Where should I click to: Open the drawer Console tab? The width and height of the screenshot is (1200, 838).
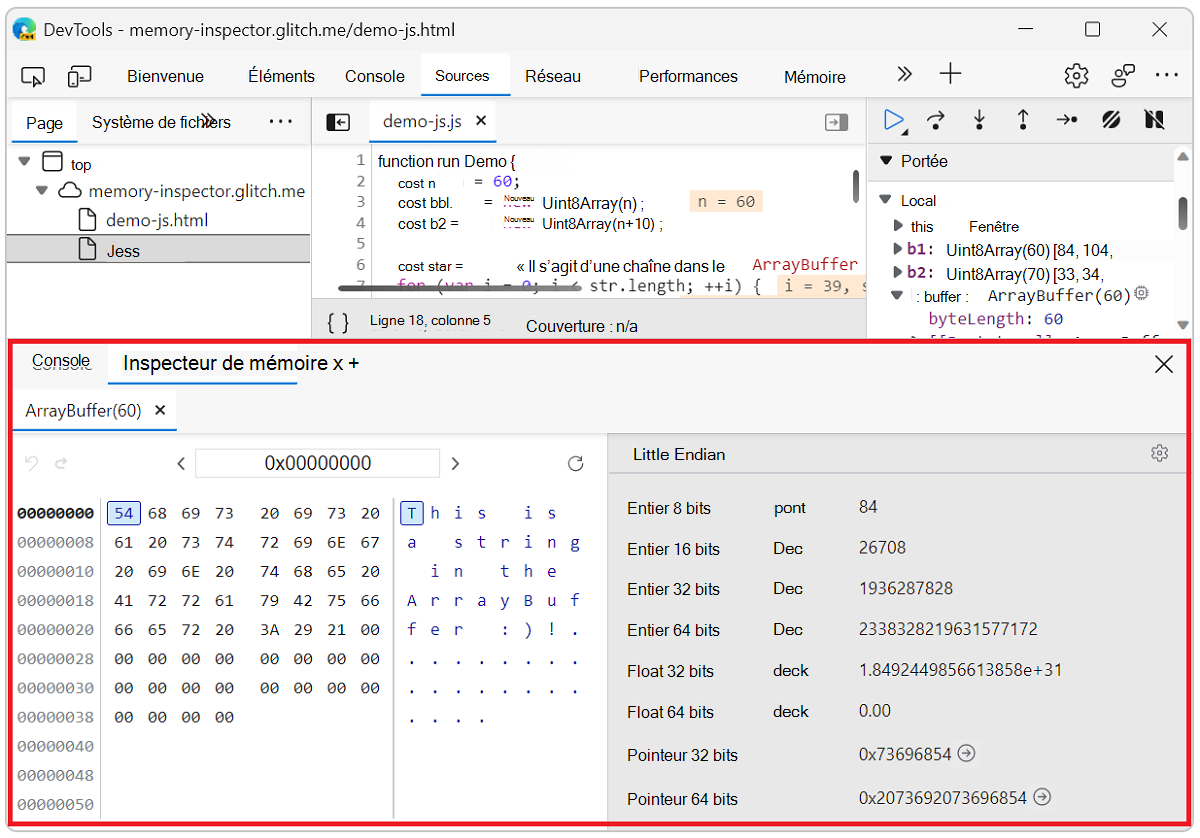[61, 361]
